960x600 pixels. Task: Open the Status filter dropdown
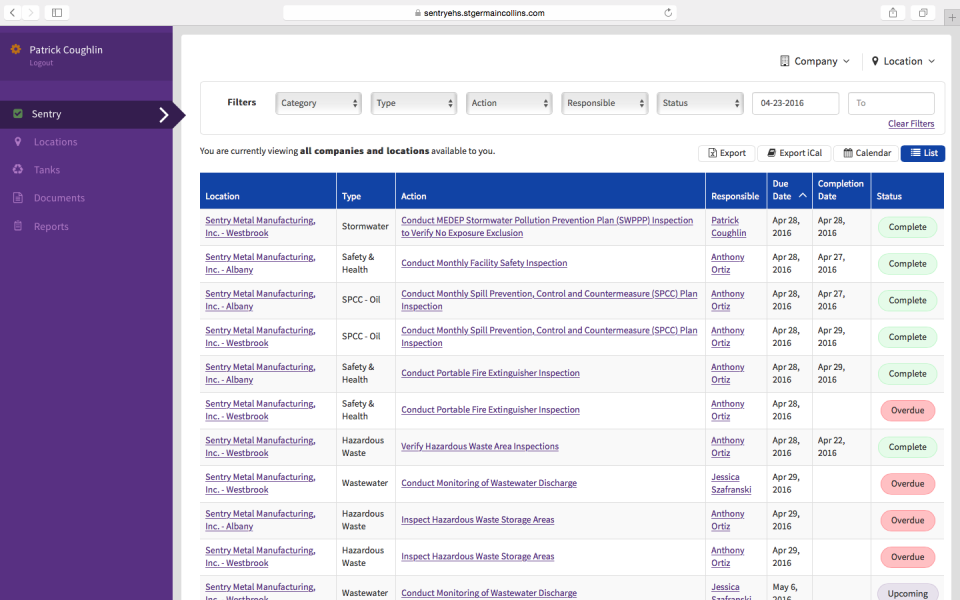[700, 103]
